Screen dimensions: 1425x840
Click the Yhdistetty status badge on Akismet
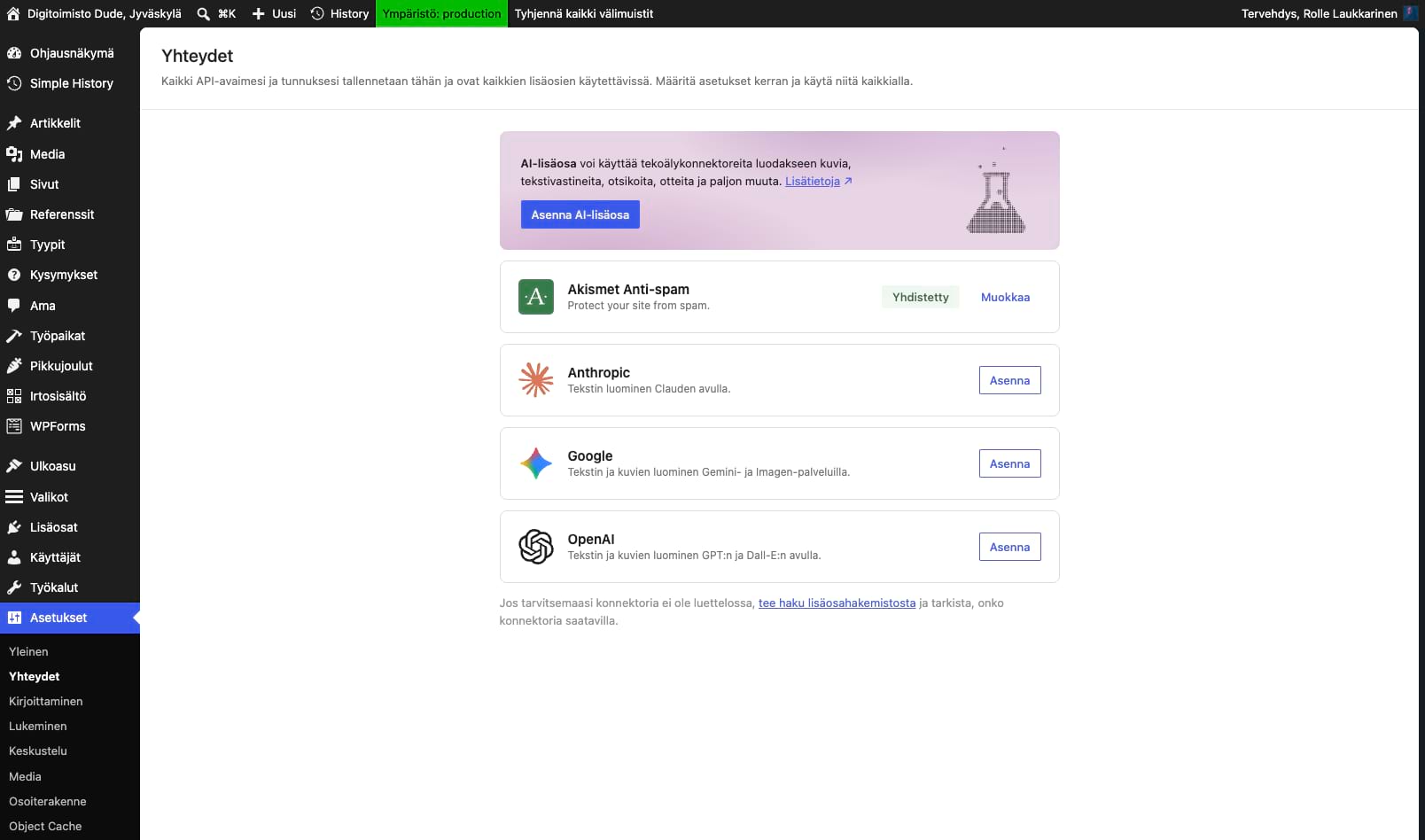pyautogui.click(x=921, y=297)
